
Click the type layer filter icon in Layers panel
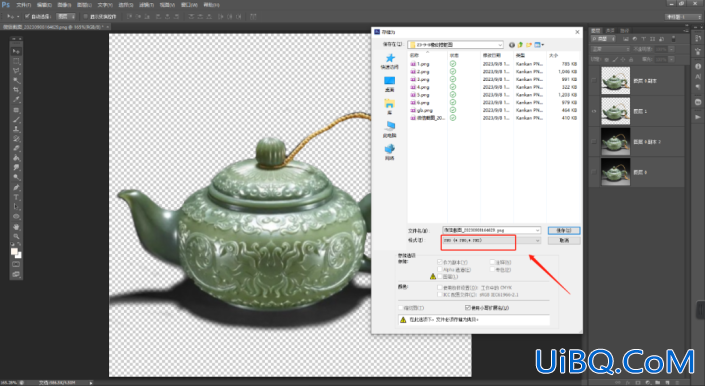(643, 39)
